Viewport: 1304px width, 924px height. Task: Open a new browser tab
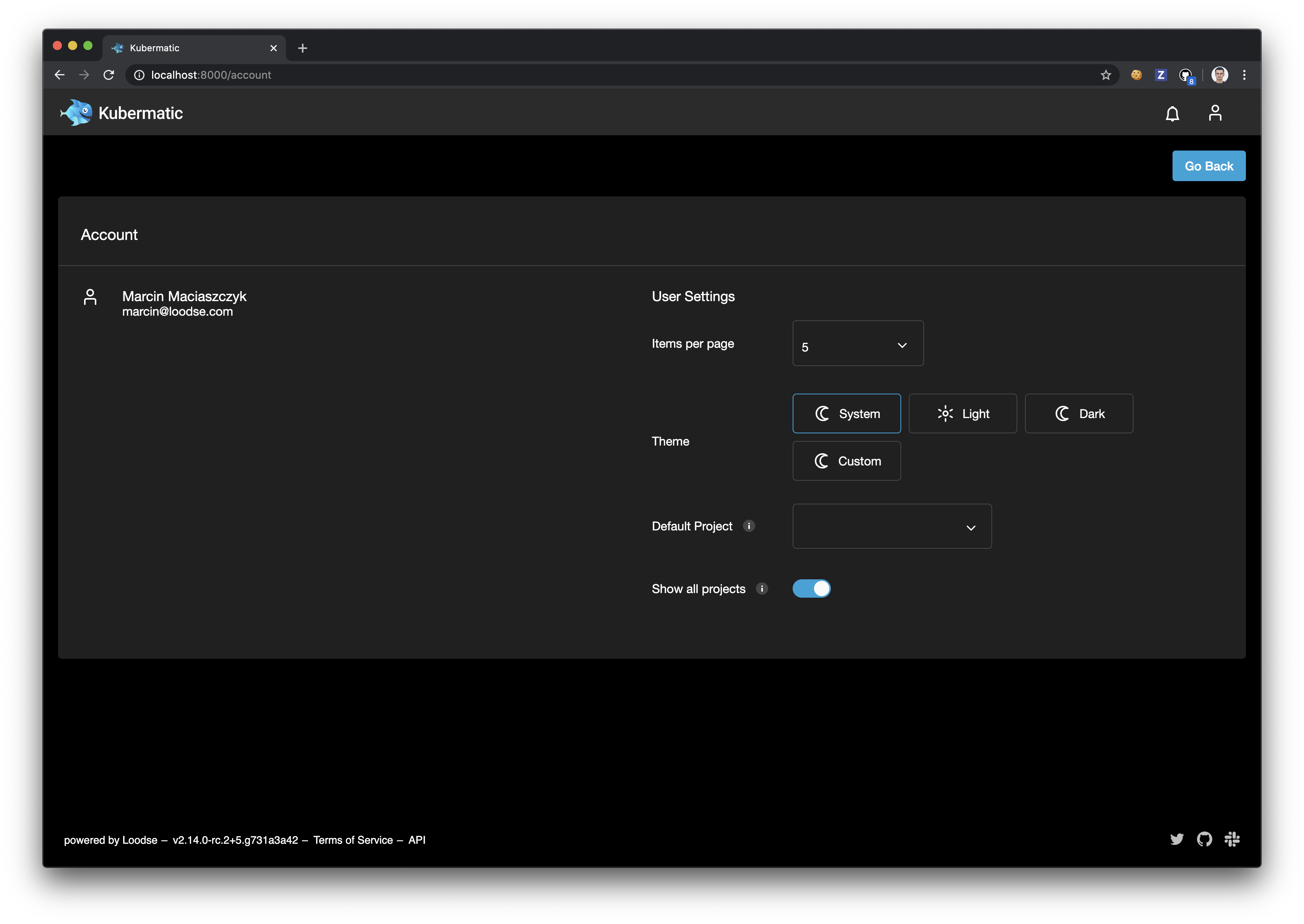coord(302,48)
